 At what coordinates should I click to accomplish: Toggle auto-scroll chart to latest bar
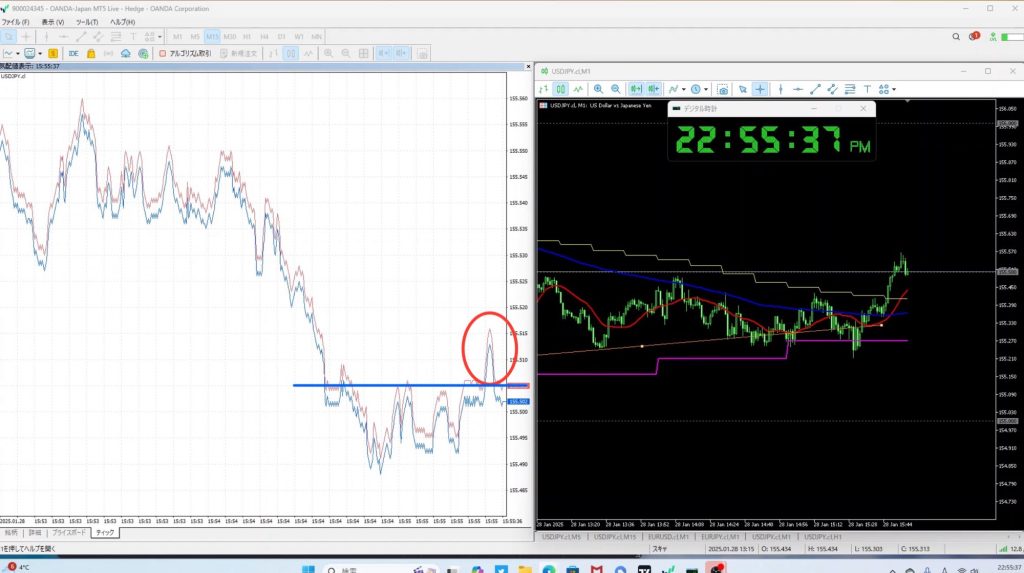tap(636, 89)
